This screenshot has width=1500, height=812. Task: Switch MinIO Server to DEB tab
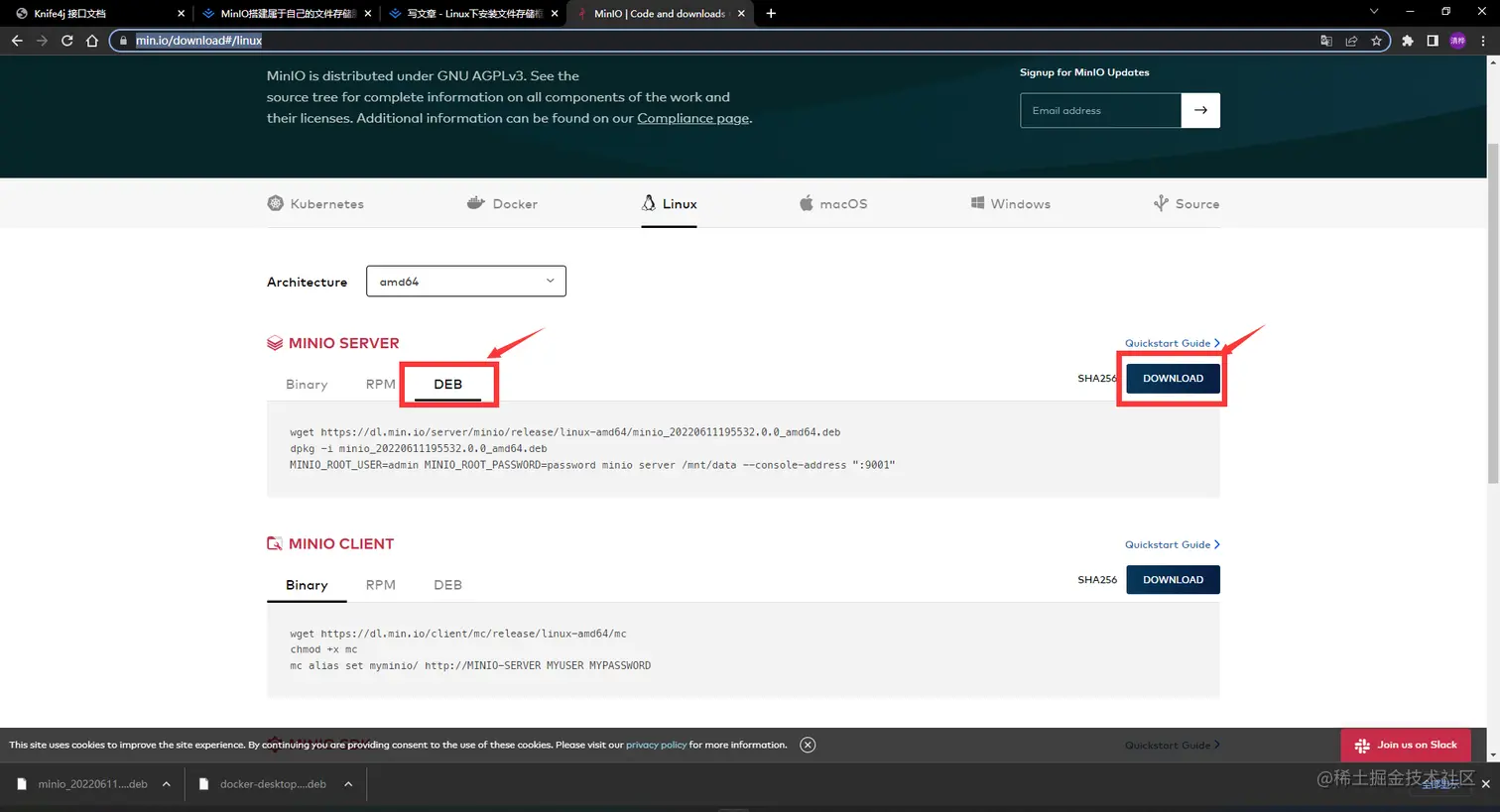click(447, 384)
